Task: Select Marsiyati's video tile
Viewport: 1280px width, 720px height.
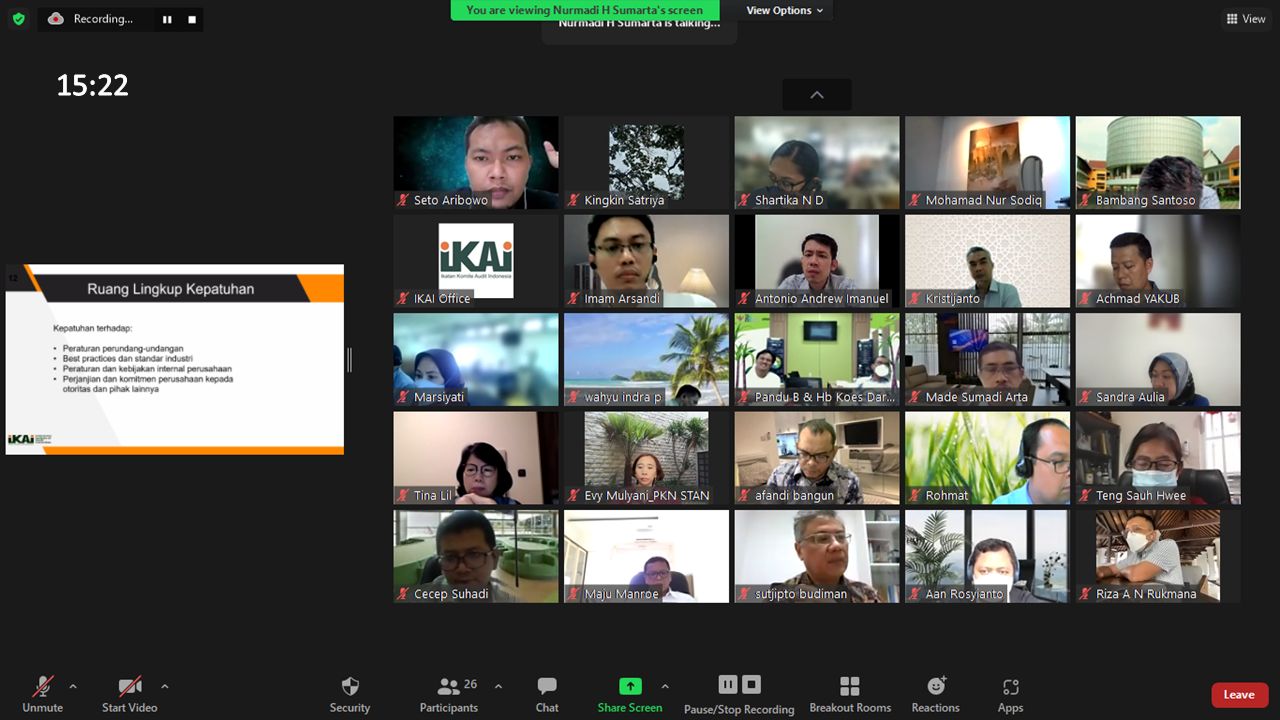Action: 476,359
